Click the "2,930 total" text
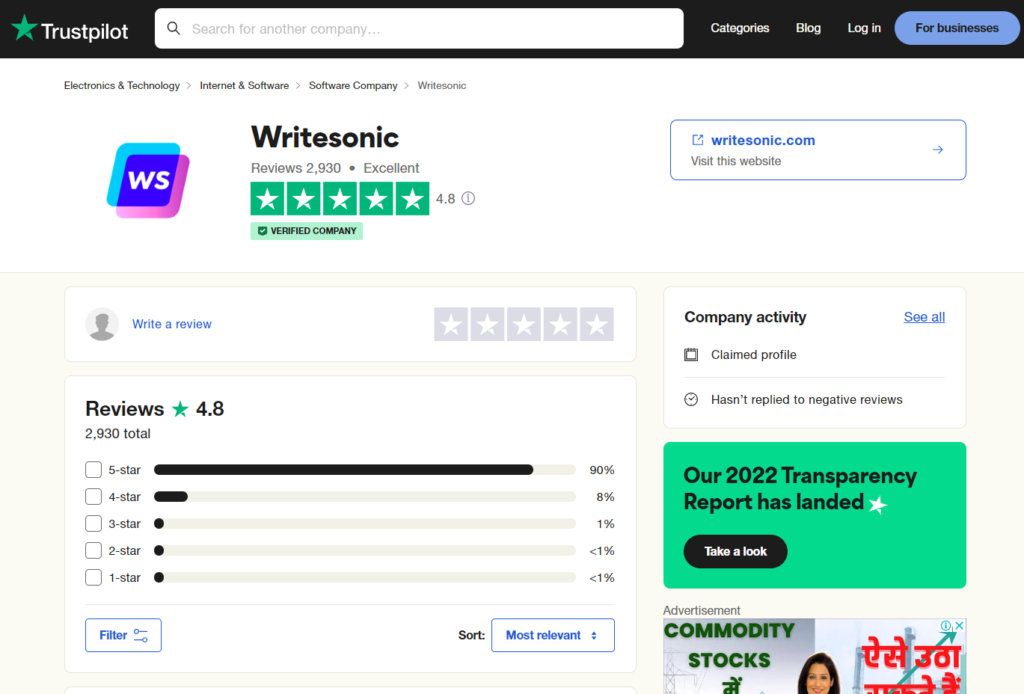Screen dimensions: 1024x694 pyautogui.click(x=118, y=434)
